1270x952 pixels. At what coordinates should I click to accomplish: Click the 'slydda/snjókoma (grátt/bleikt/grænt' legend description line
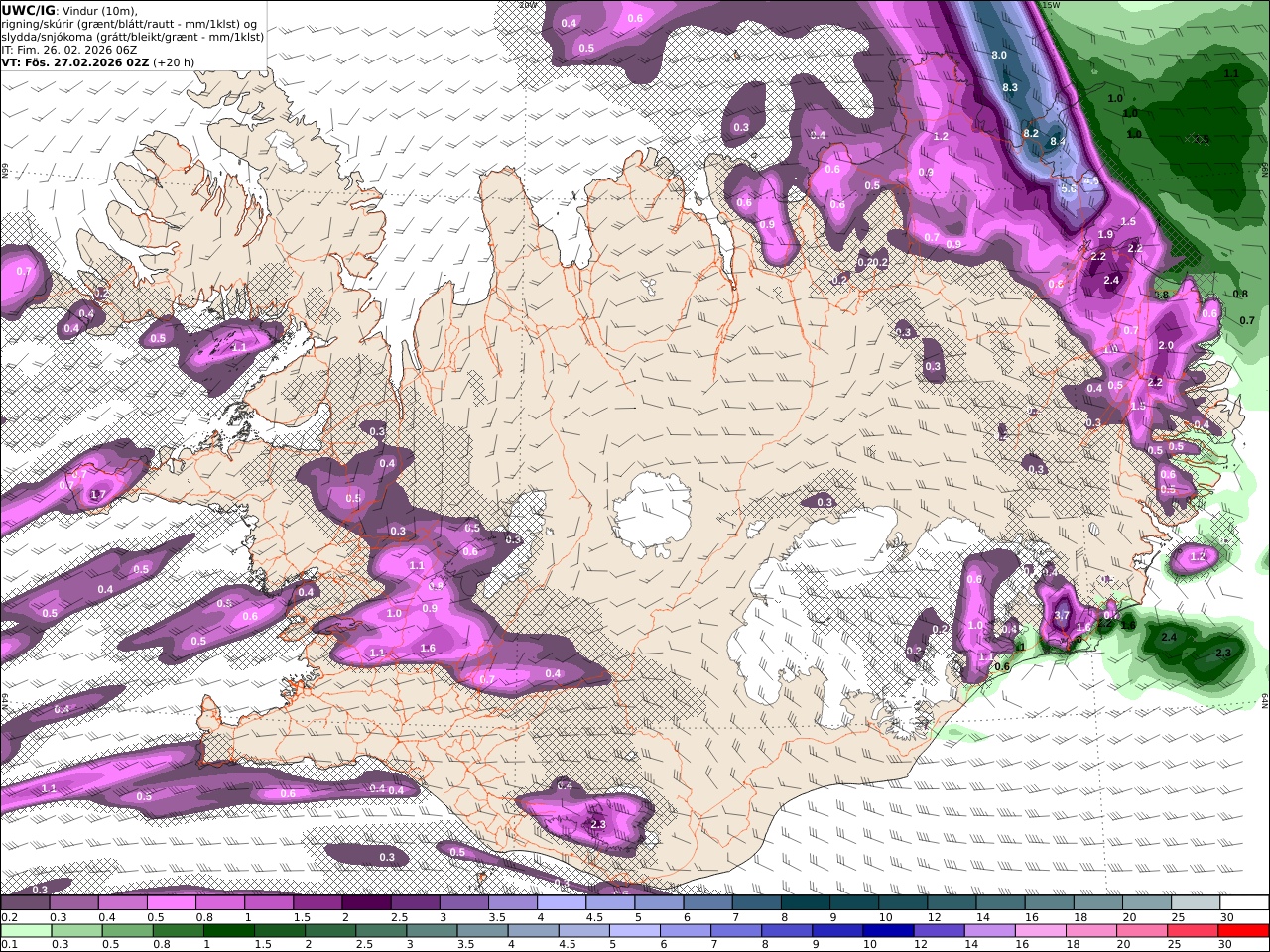coord(133,36)
